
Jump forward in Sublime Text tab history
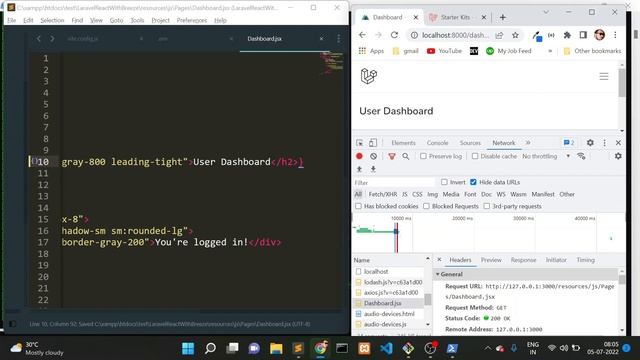pyautogui.click(x=52, y=38)
